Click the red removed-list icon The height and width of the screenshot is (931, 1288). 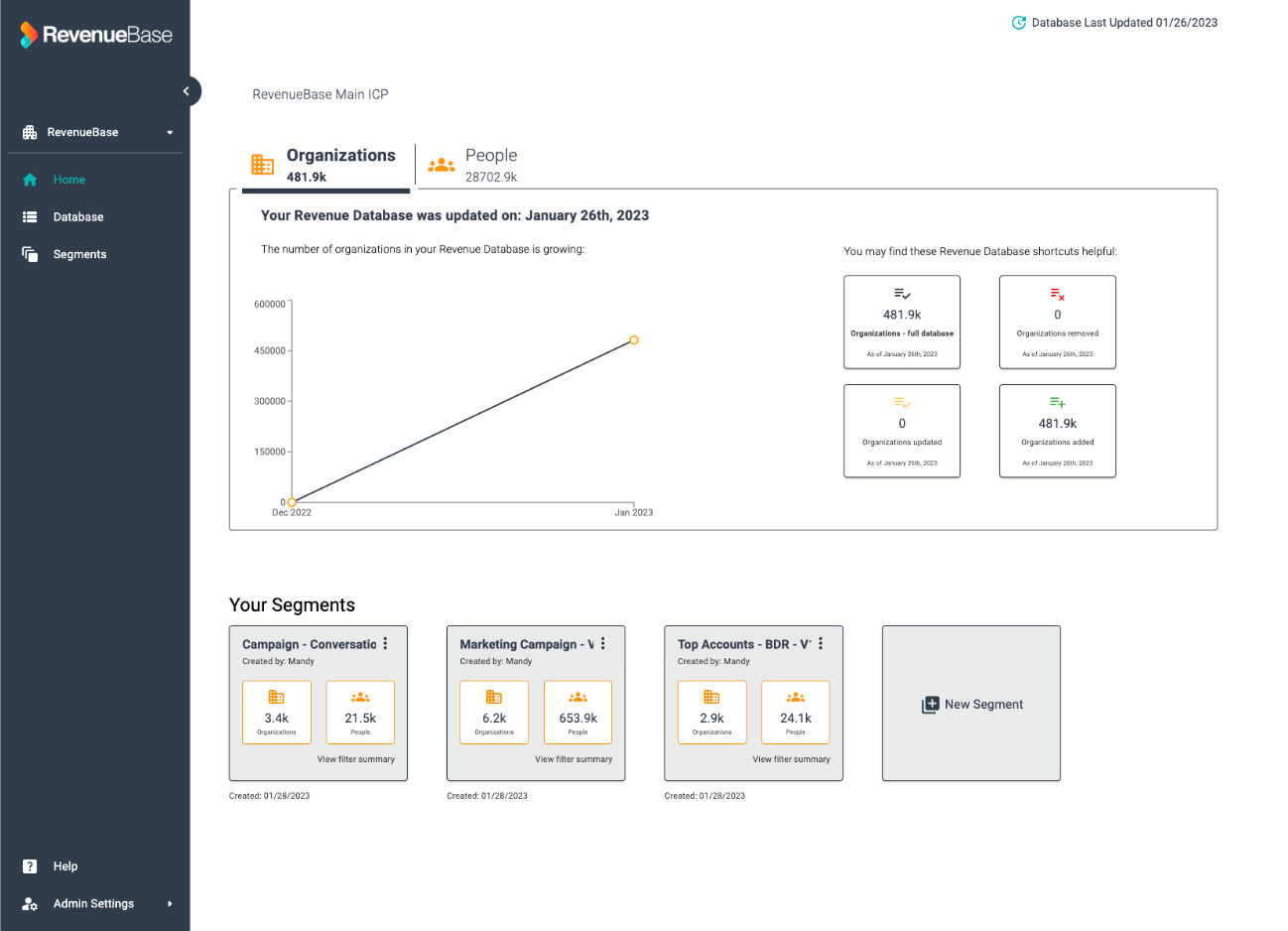1058,295
